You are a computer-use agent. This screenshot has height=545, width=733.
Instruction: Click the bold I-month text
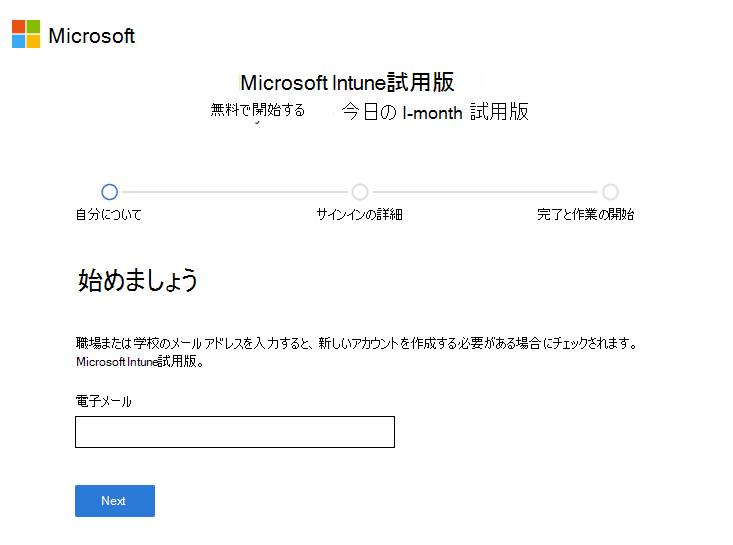point(432,113)
